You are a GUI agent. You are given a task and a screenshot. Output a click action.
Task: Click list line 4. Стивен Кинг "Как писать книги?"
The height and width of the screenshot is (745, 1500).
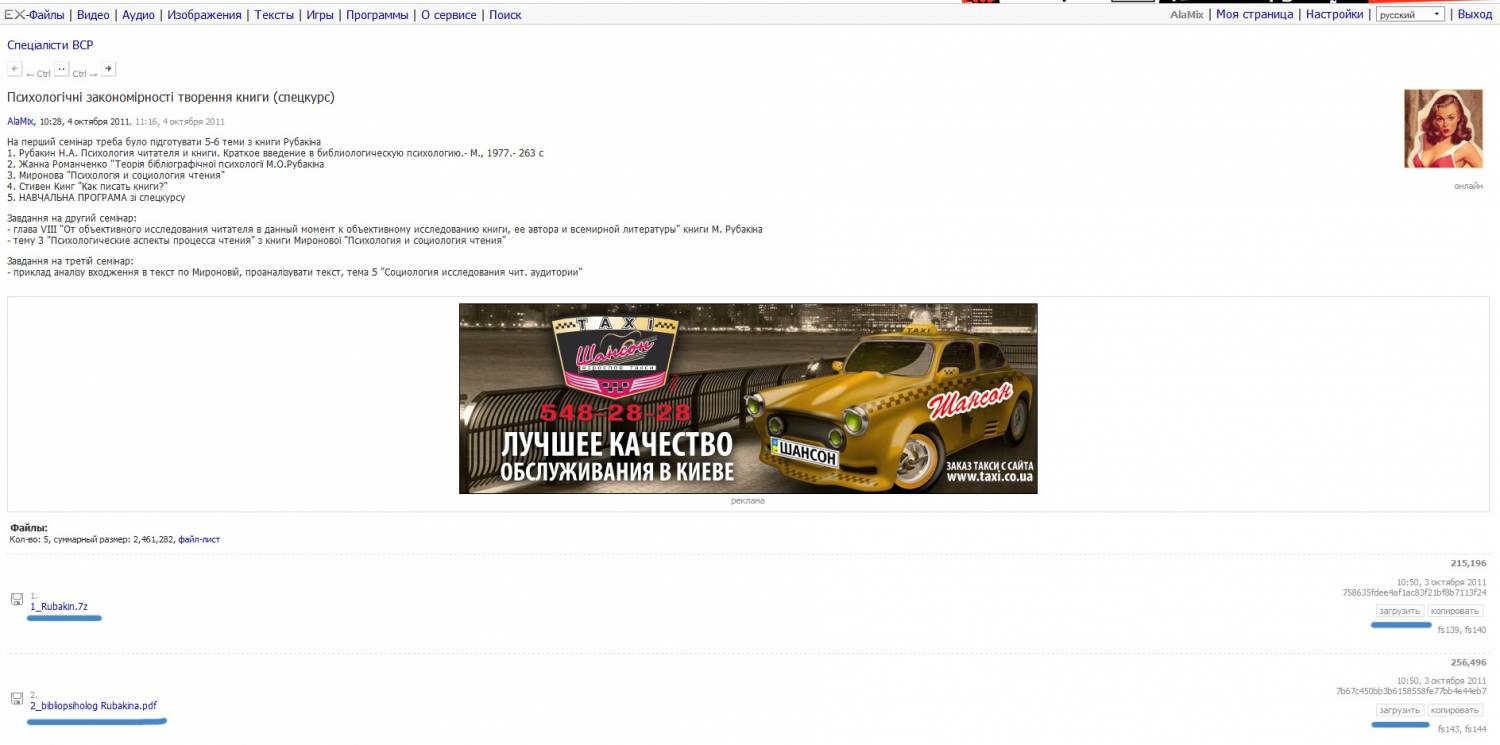click(87, 186)
